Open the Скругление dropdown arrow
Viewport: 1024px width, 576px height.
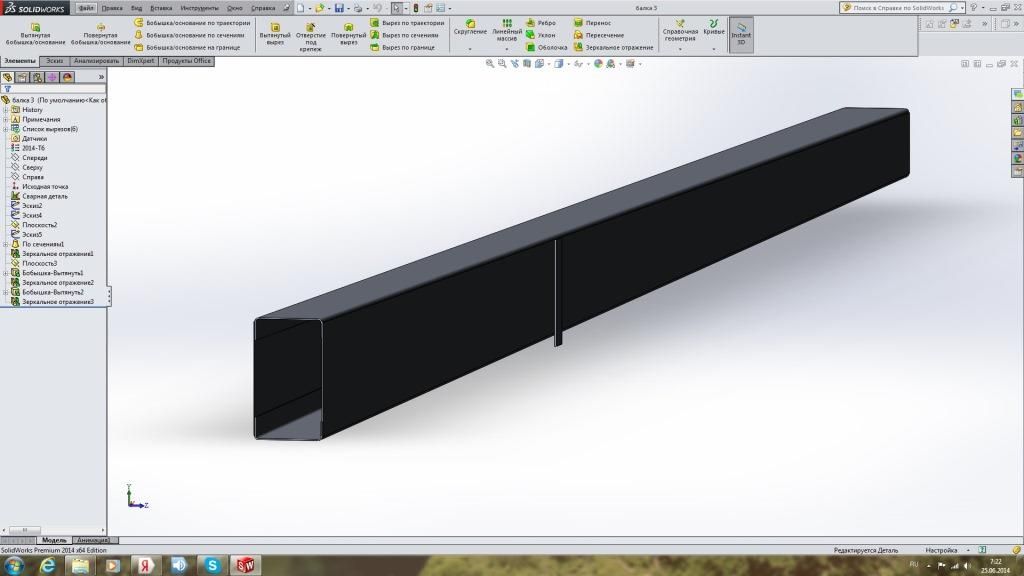click(x=470, y=49)
